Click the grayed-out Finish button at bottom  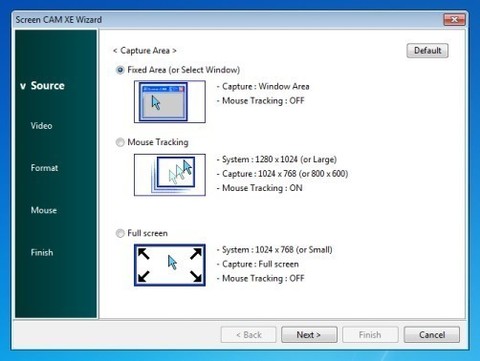coord(370,334)
